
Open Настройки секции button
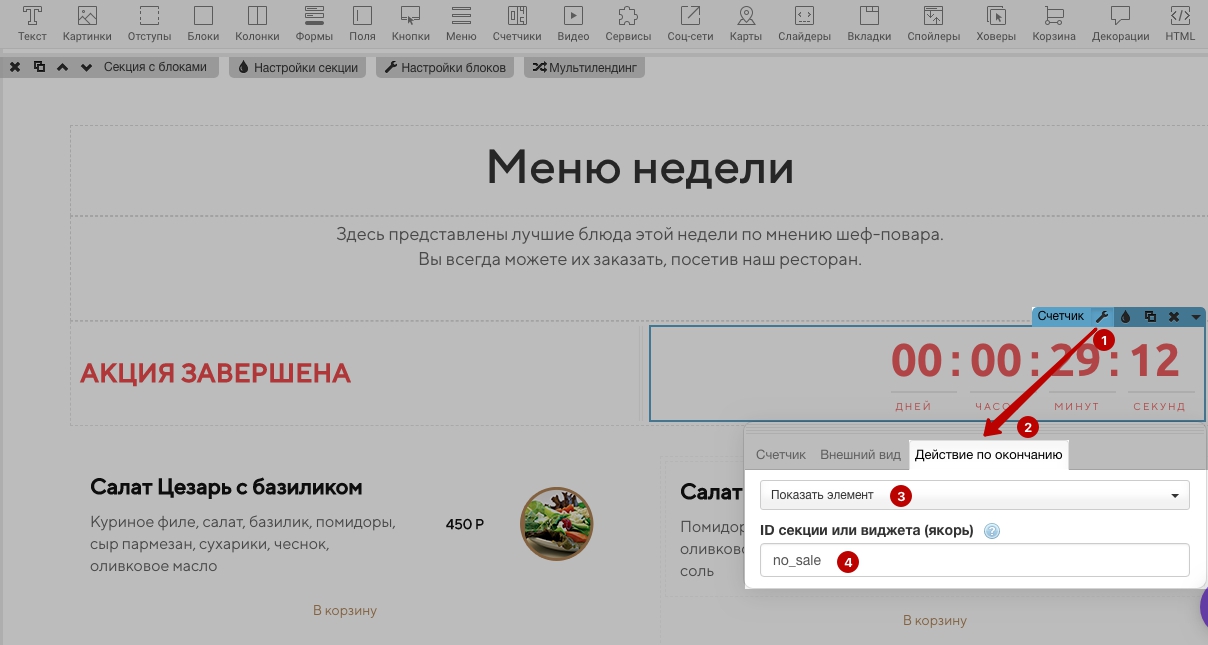[x=297, y=68]
